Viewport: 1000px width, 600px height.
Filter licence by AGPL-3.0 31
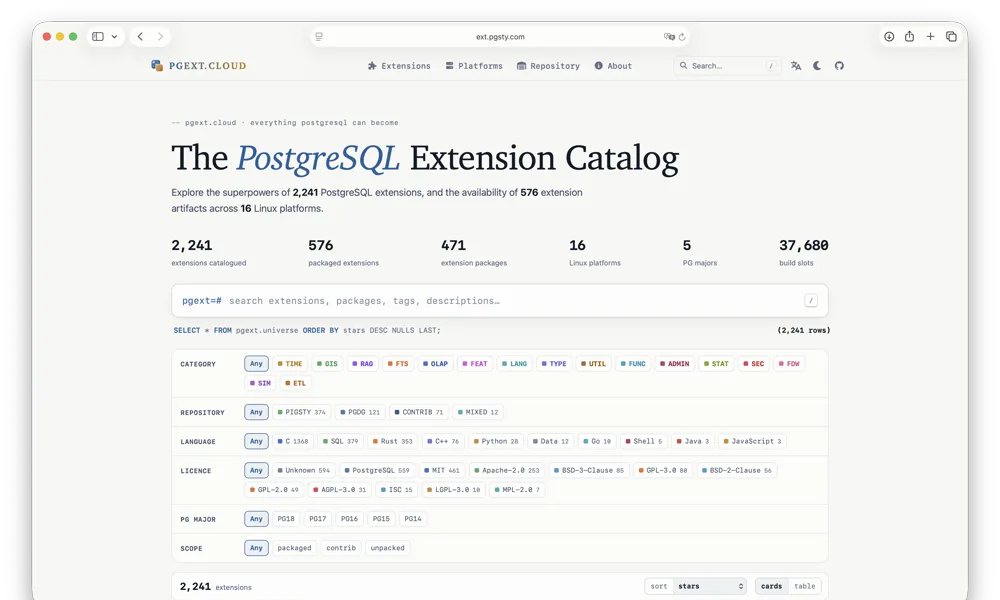[339, 490]
